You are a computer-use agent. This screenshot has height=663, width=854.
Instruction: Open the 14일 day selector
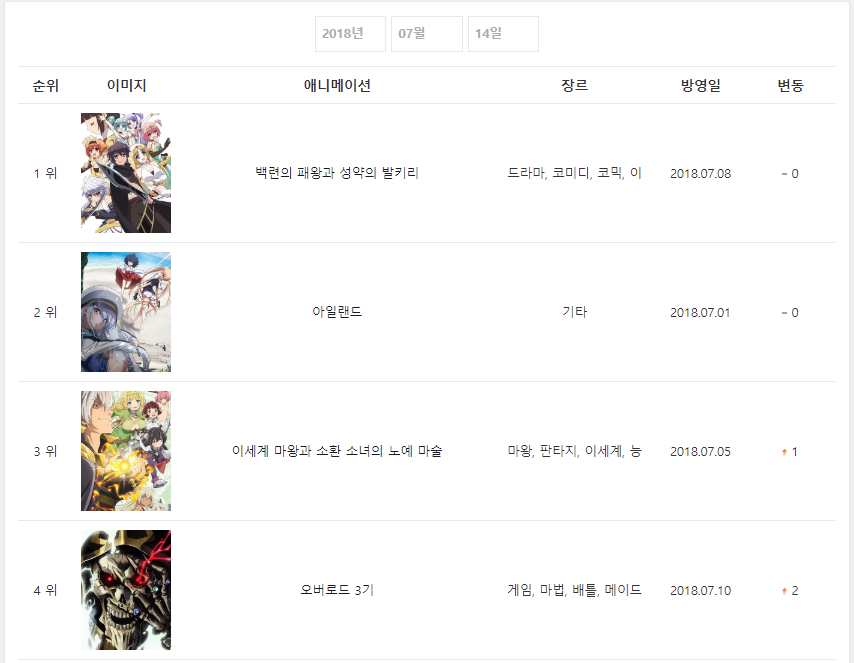503,34
